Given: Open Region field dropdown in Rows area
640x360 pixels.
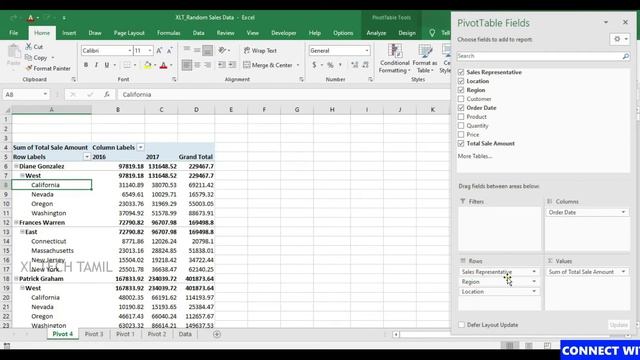Looking at the screenshot, I should point(534,282).
